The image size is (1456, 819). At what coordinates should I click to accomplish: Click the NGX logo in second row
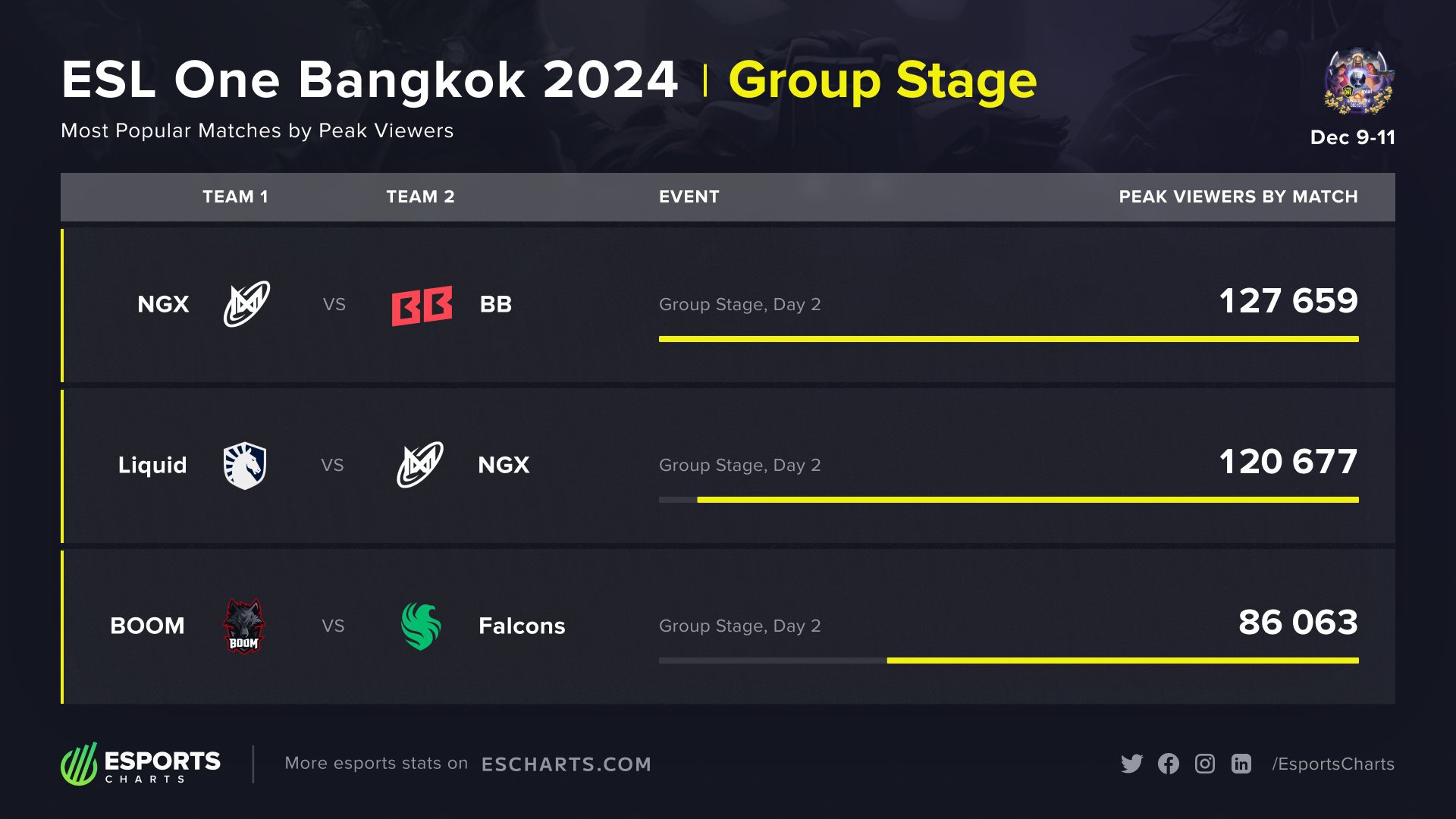(x=420, y=465)
